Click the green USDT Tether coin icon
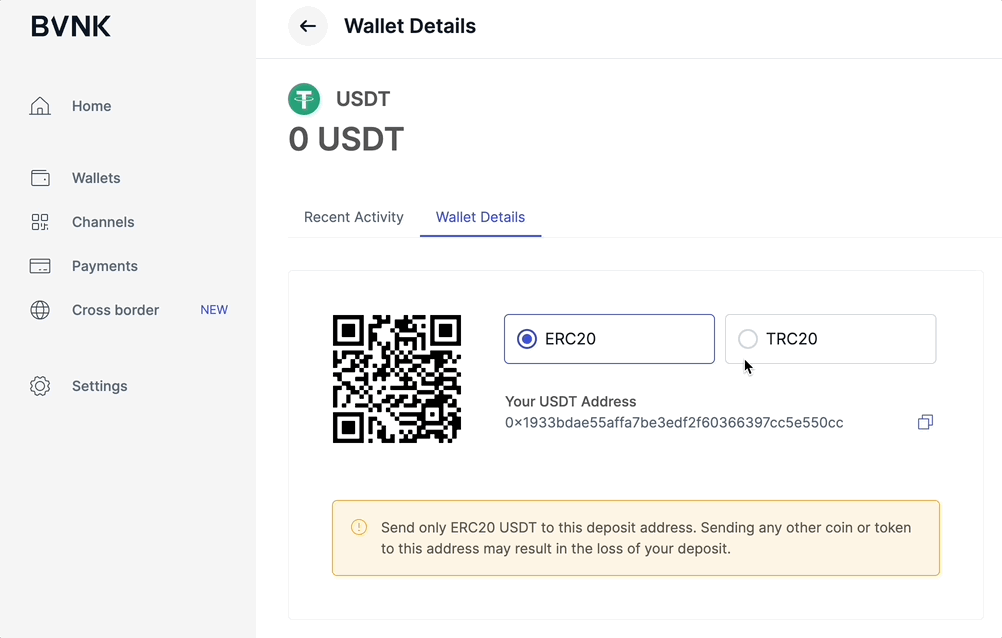The height and width of the screenshot is (638, 1002). click(x=304, y=99)
